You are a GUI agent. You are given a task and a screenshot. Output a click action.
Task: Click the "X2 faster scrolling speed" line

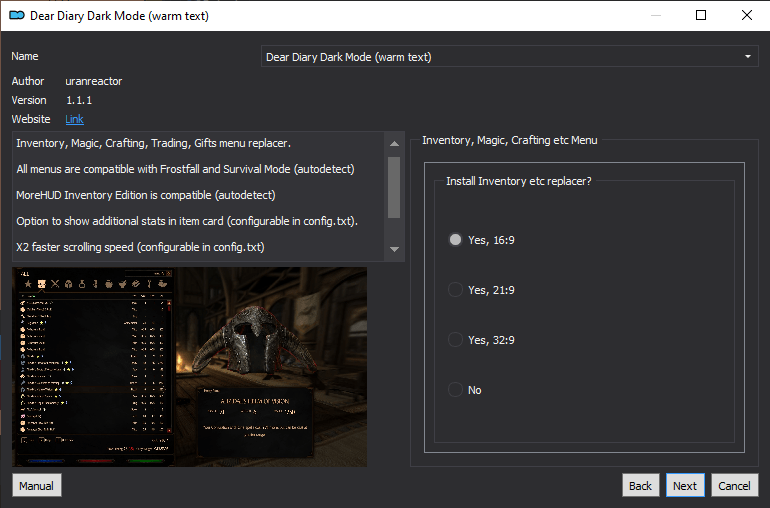point(140,247)
